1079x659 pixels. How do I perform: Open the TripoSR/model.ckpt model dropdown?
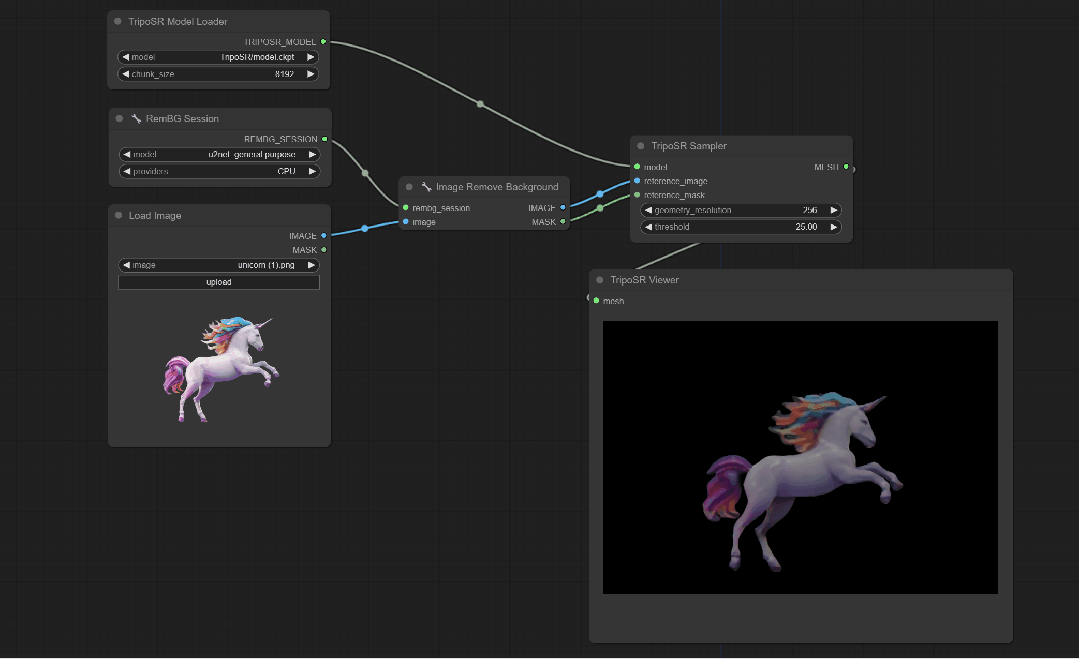click(x=218, y=57)
